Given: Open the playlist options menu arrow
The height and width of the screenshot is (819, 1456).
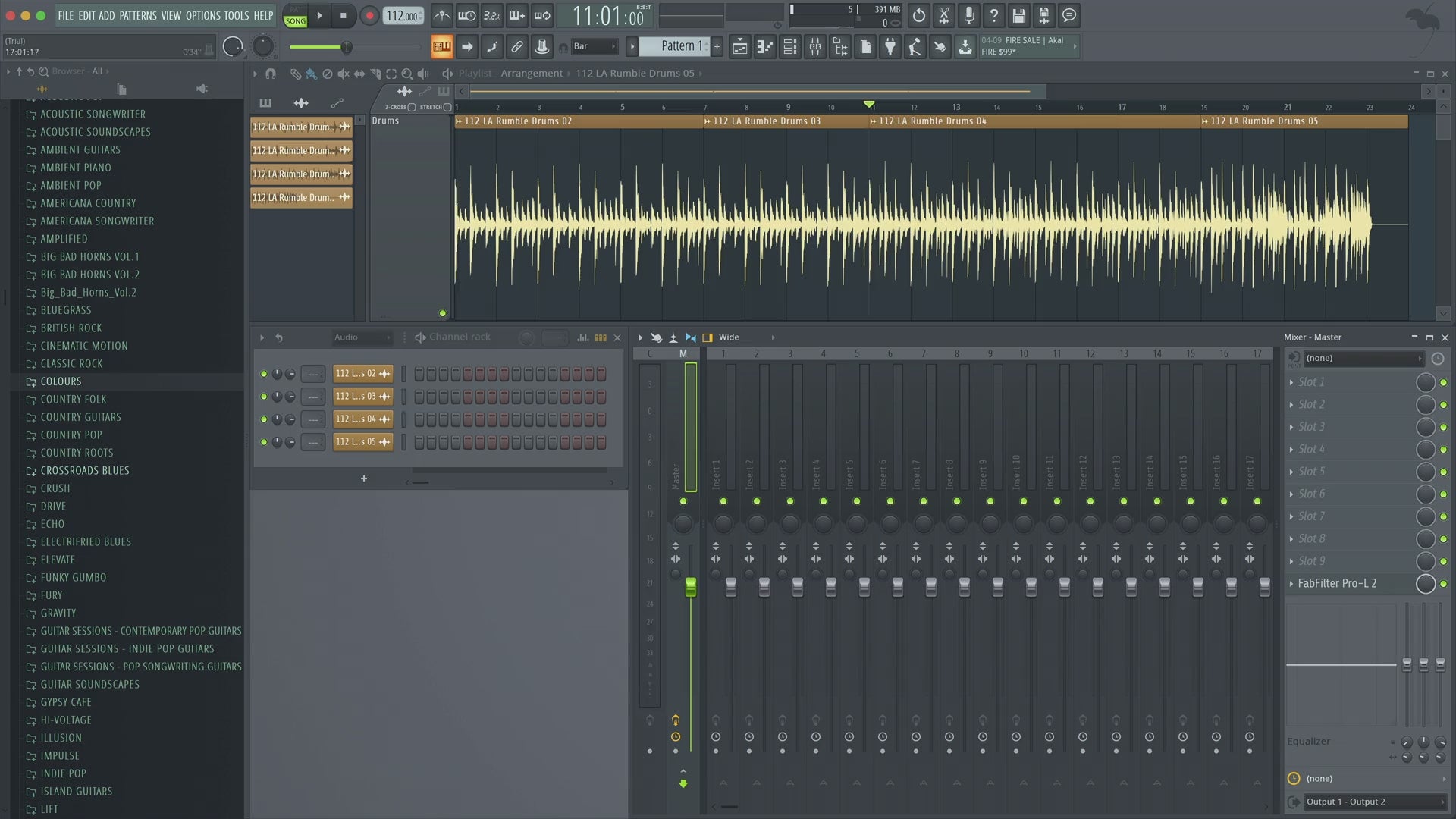Looking at the screenshot, I should click(255, 74).
